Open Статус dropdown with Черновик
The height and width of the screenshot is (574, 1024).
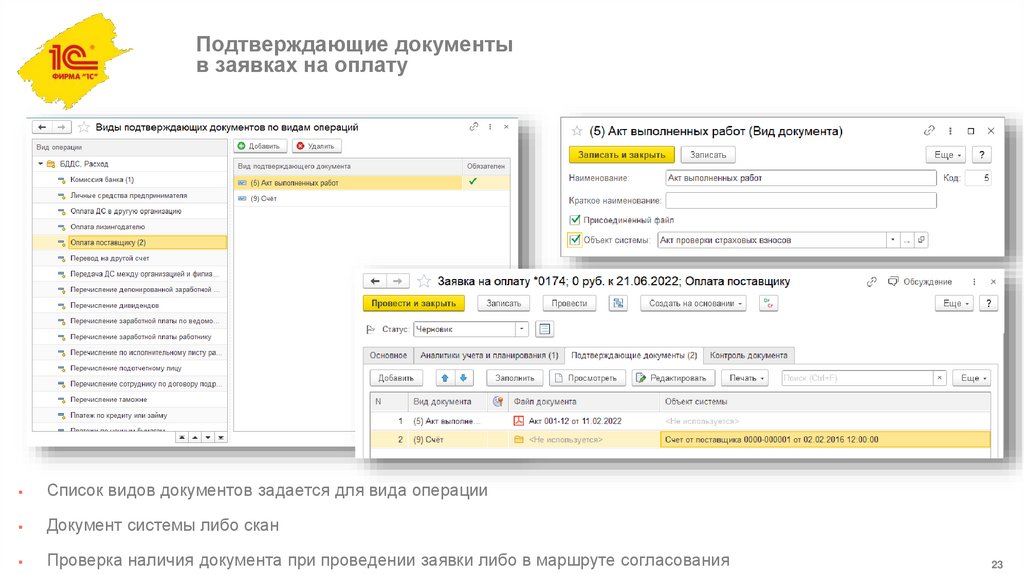coord(521,329)
